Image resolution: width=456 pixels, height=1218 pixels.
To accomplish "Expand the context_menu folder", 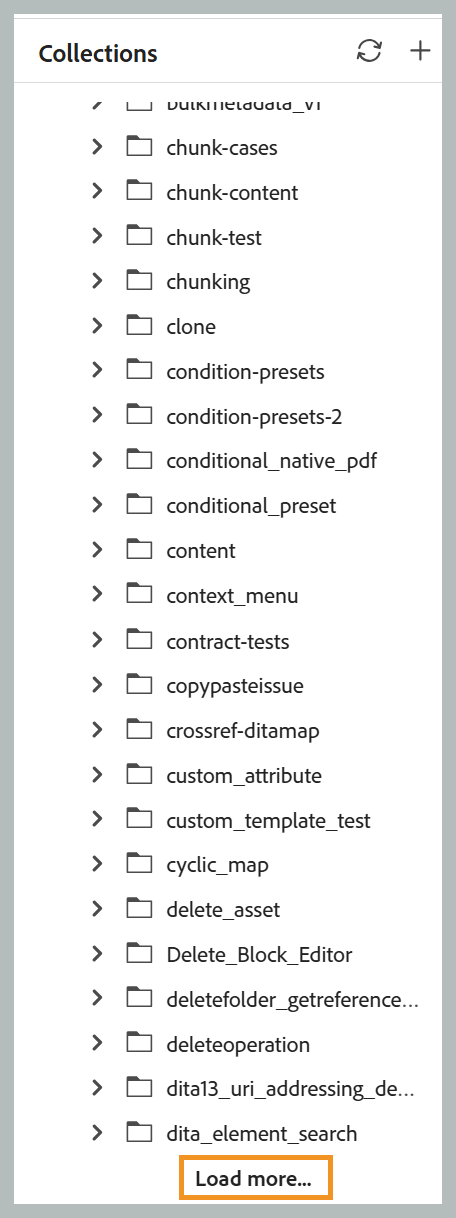I will 97,595.
